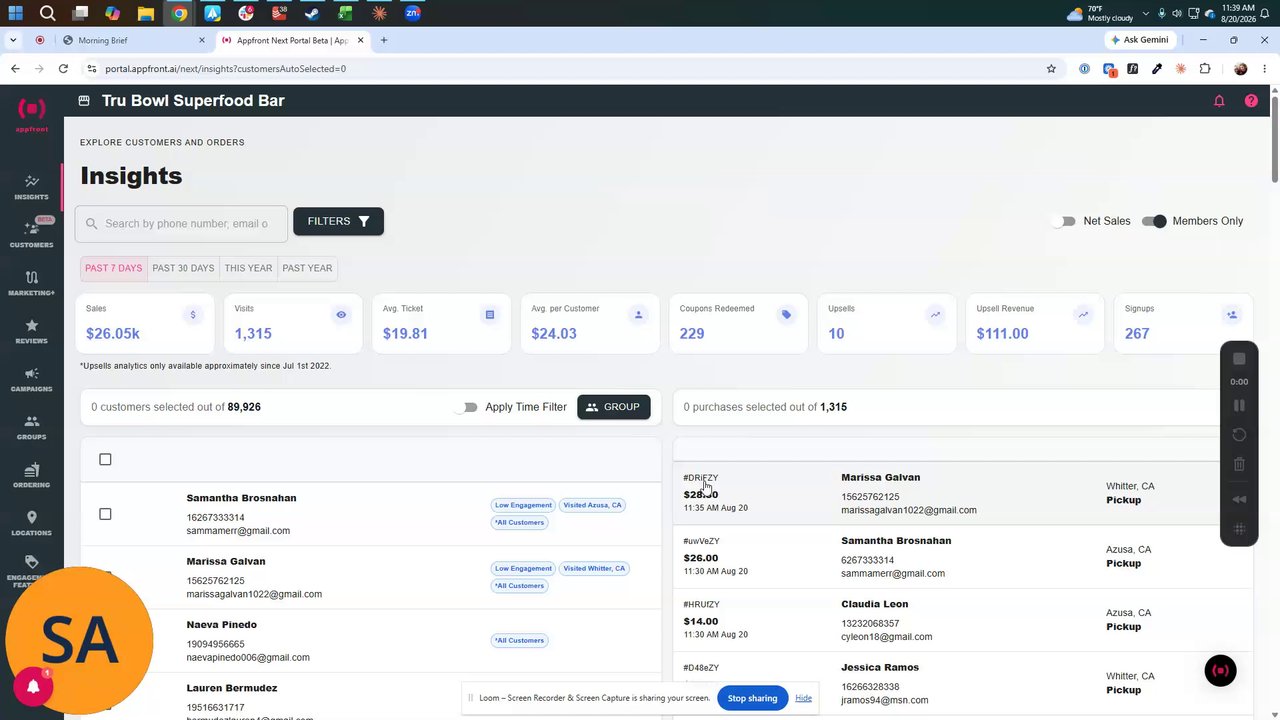The height and width of the screenshot is (720, 1280).
Task: Switch to the Morning Brief browser tab
Action: (x=133, y=40)
